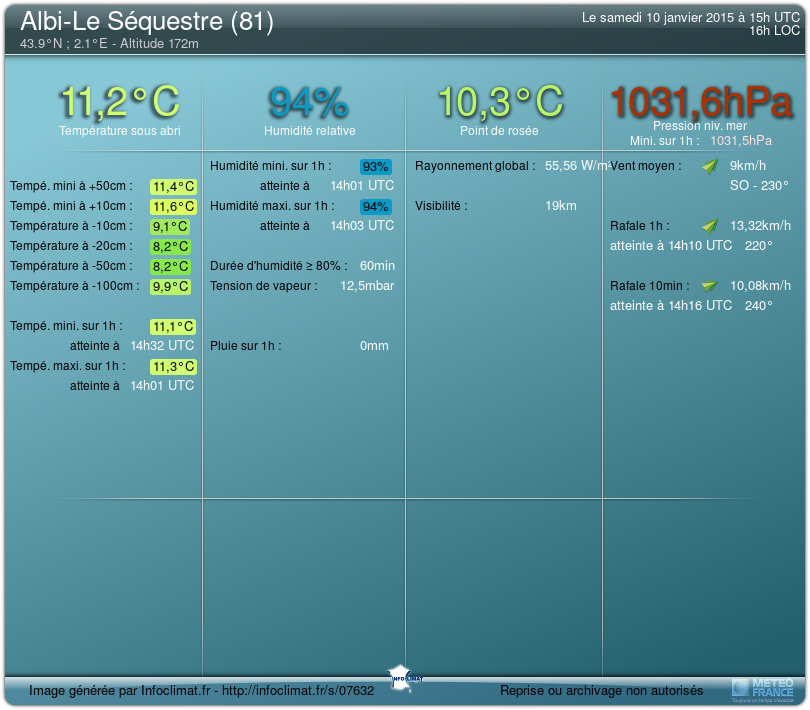Click the 19km visibility value
The height and width of the screenshot is (710, 810).
[560, 206]
